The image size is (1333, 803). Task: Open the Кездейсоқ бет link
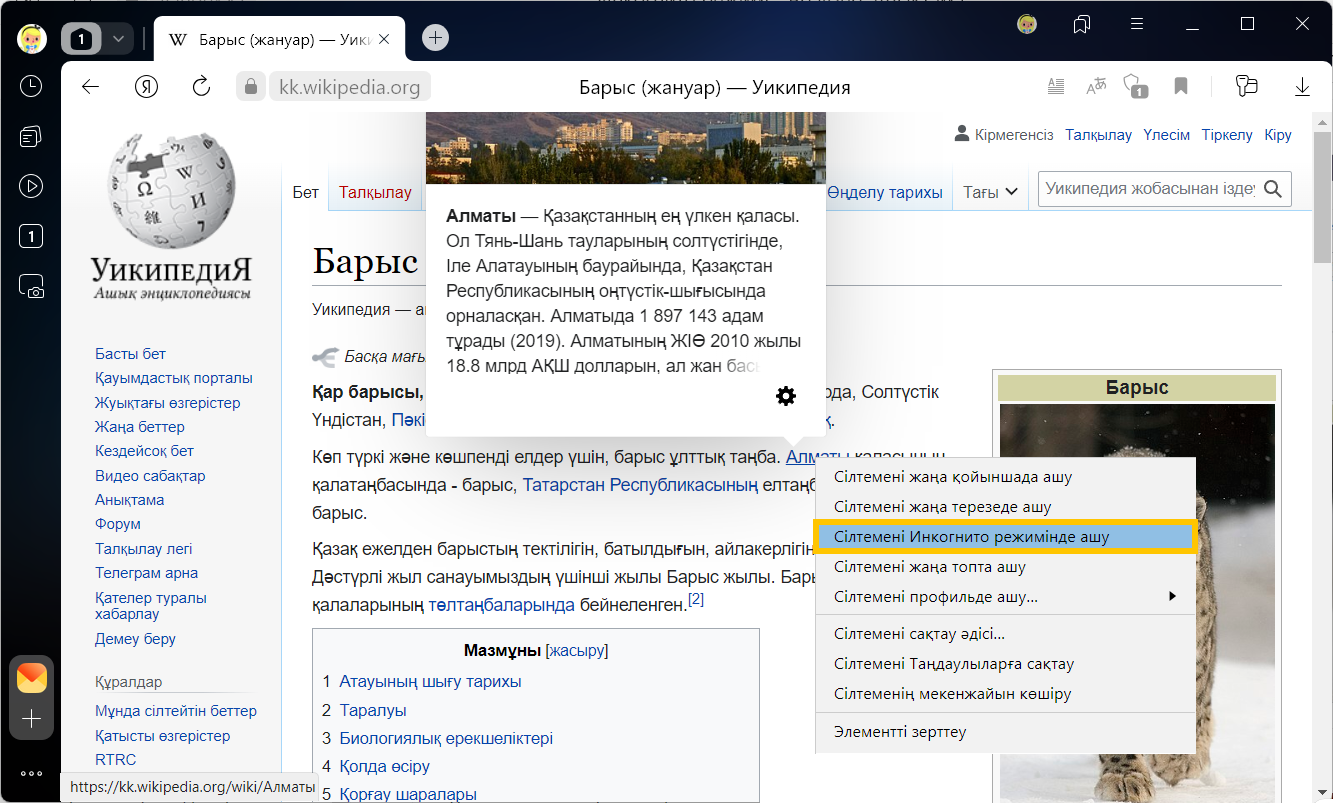pyautogui.click(x=144, y=451)
